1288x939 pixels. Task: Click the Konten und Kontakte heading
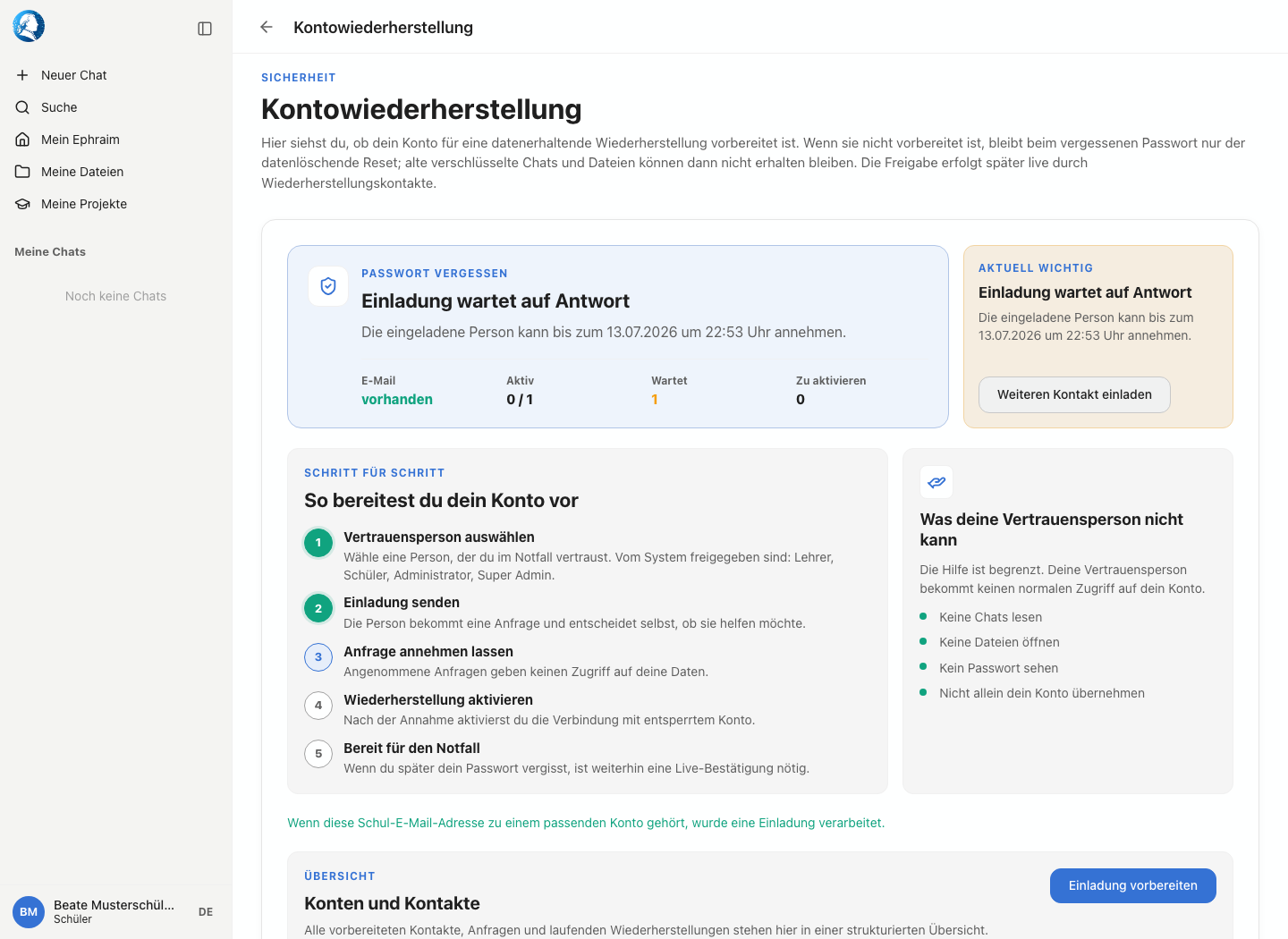click(392, 903)
